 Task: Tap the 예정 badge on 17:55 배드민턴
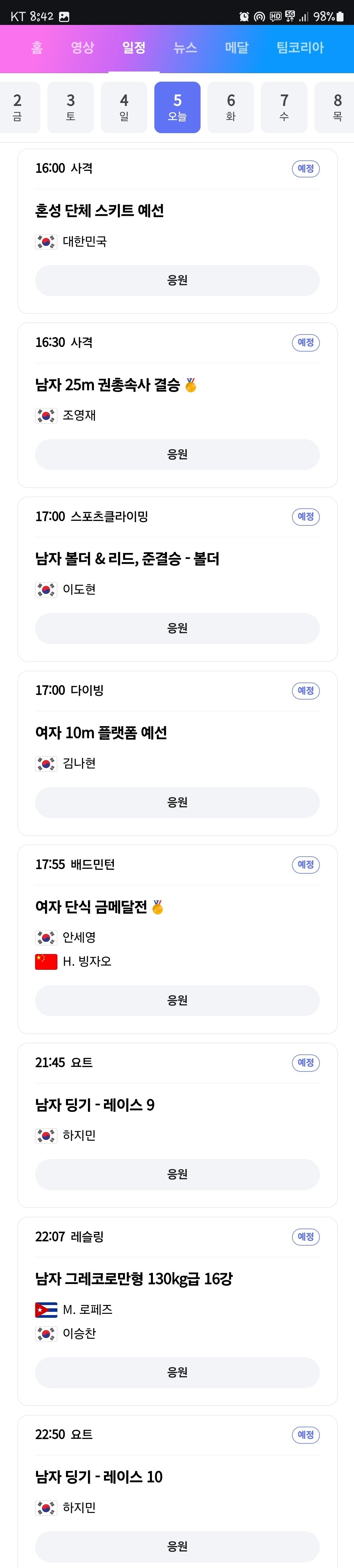pos(306,864)
